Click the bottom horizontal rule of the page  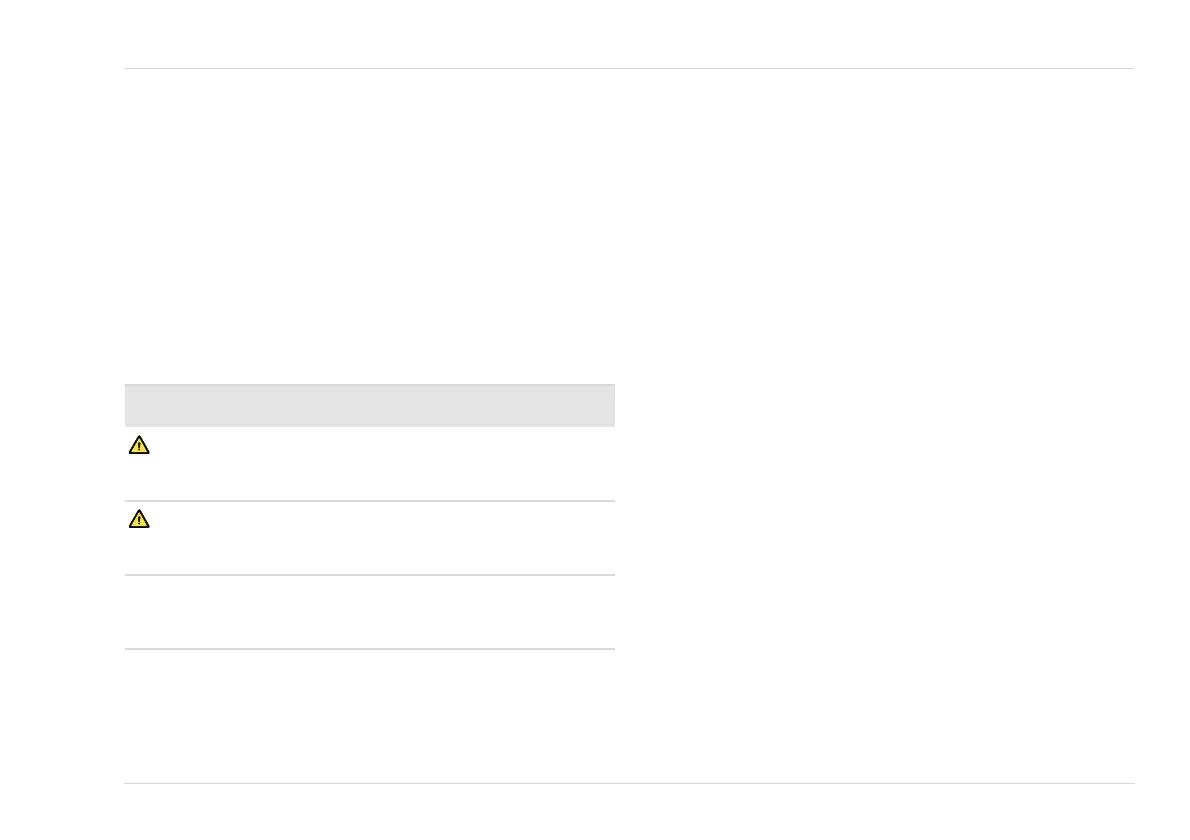point(629,783)
